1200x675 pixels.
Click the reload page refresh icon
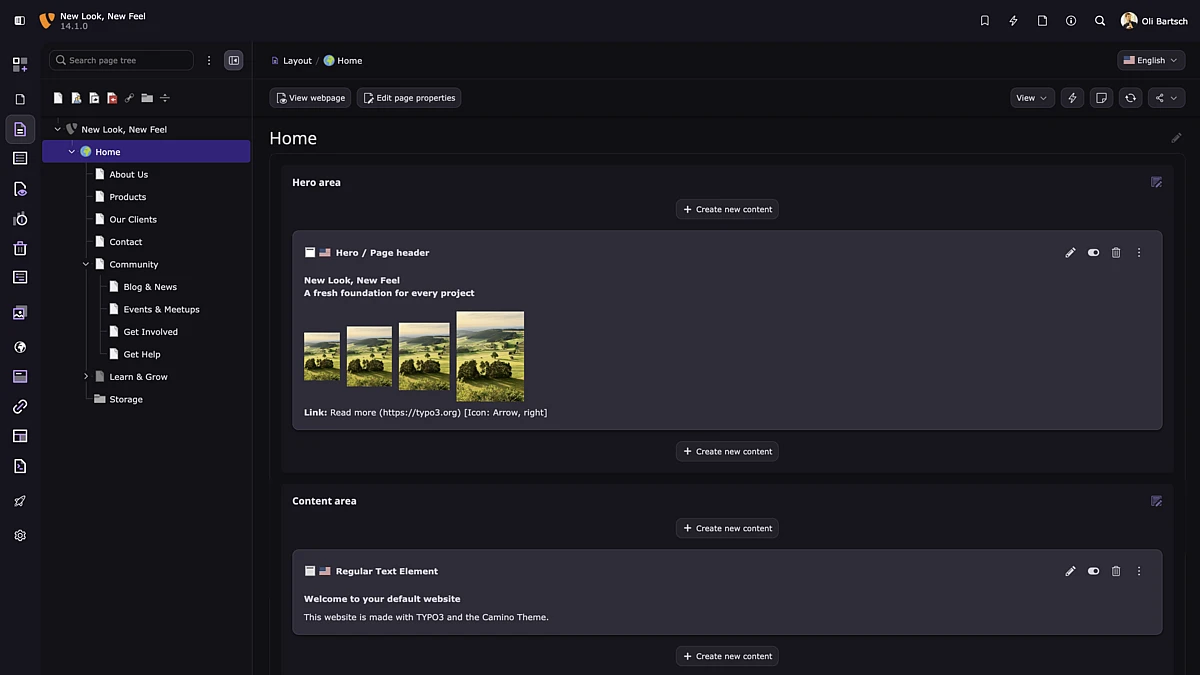(1130, 98)
